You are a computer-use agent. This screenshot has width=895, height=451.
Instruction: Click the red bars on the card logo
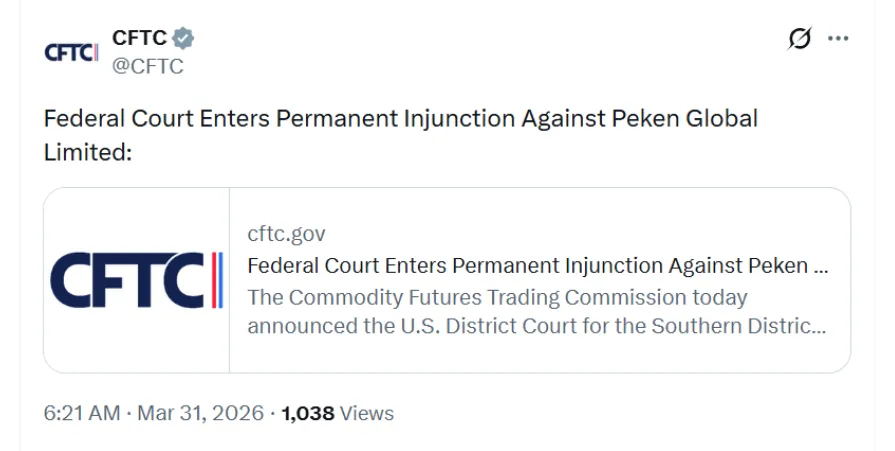(215, 280)
